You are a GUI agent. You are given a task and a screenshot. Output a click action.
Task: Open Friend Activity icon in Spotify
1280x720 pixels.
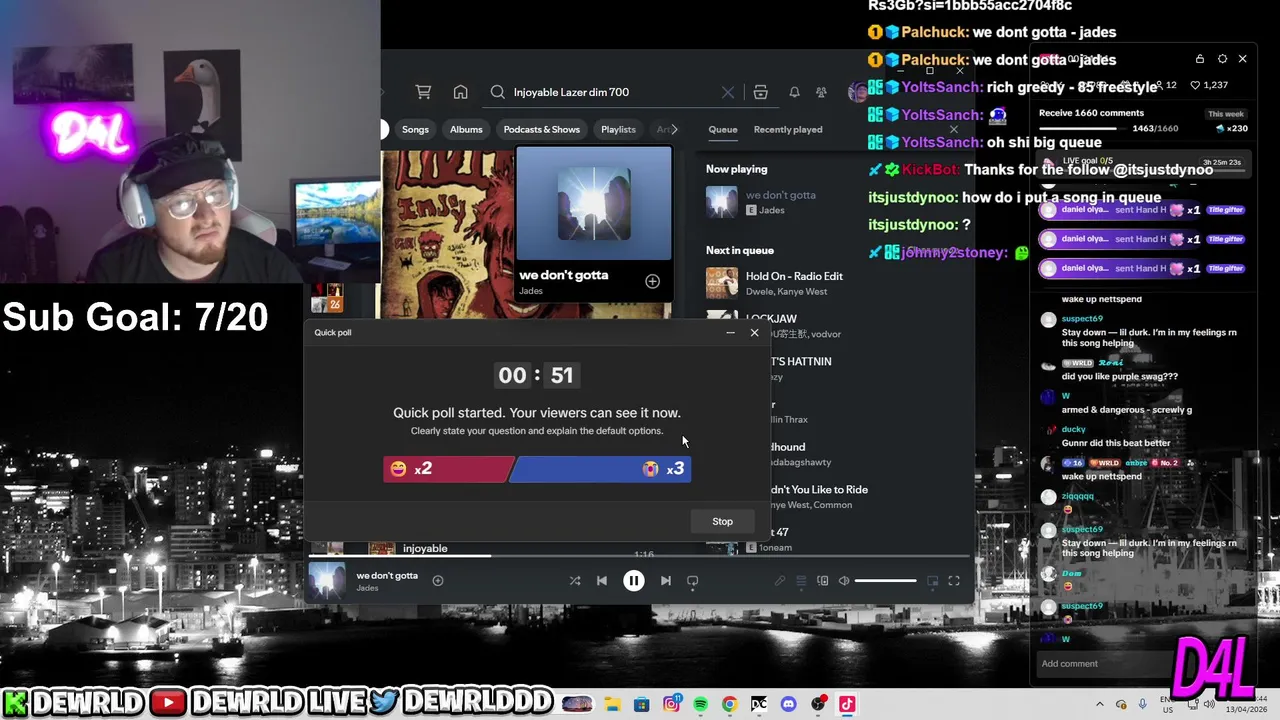point(821,92)
